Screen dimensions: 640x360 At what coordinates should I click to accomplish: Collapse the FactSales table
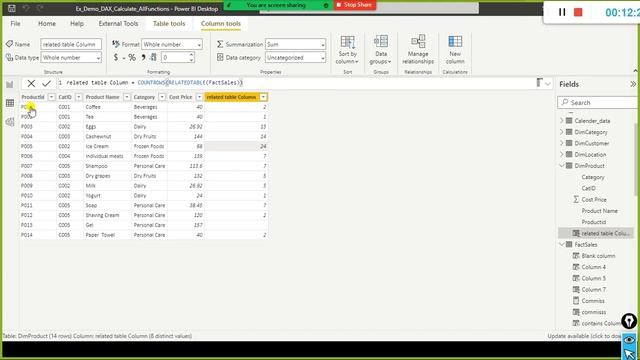562,244
